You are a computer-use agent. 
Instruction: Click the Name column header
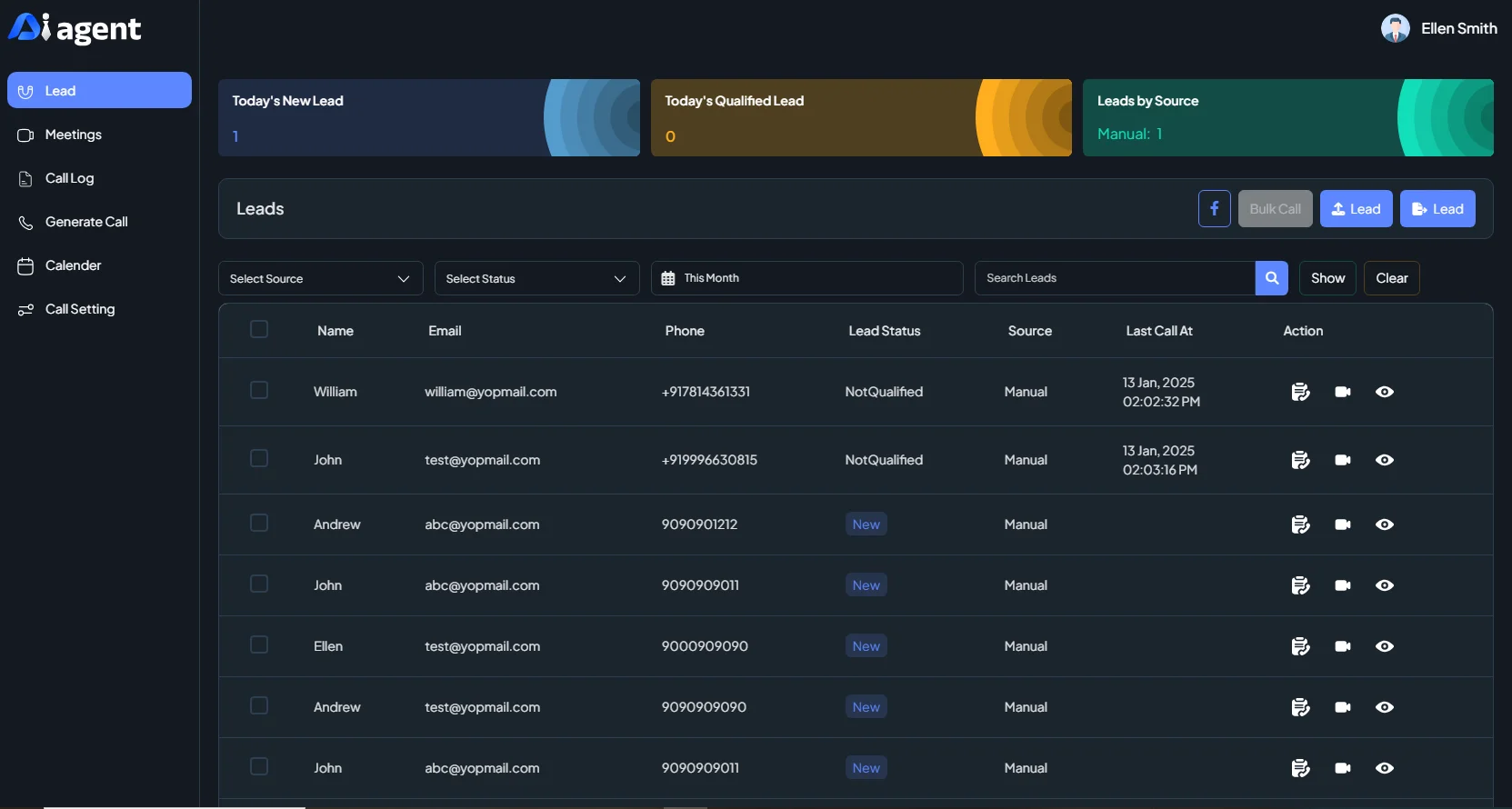335,331
